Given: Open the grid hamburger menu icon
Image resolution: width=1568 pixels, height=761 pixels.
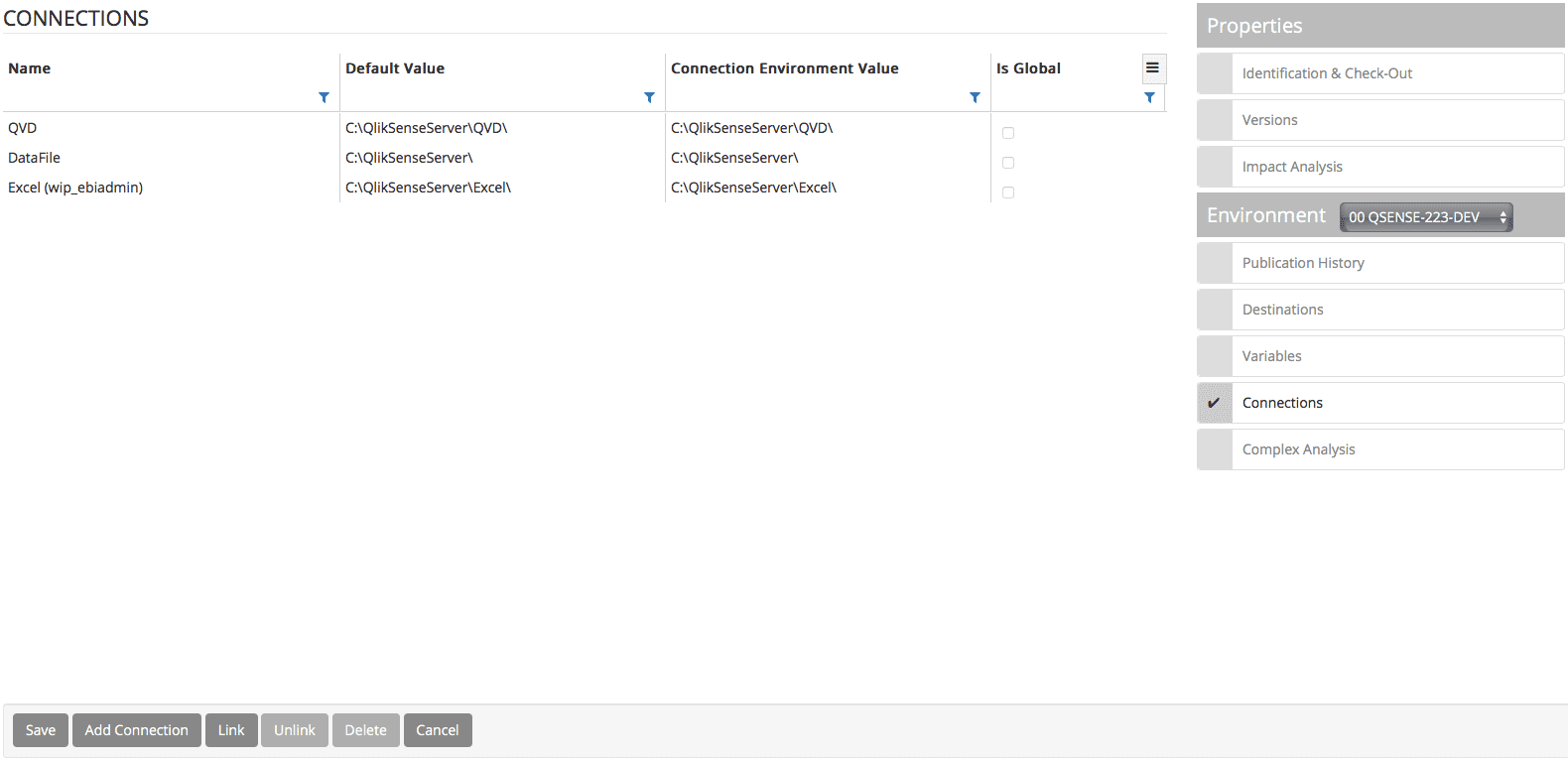Looking at the screenshot, I should [1152, 68].
